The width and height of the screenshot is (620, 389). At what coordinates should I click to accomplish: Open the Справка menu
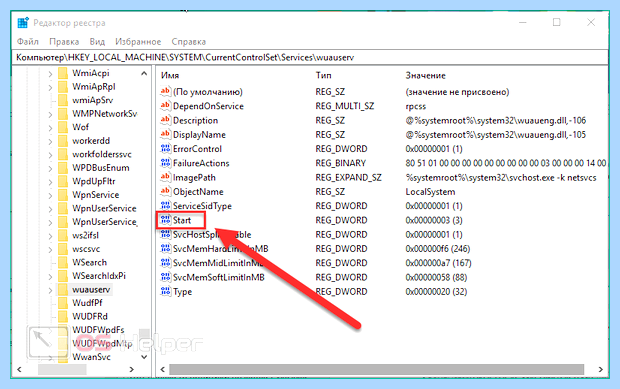189,42
